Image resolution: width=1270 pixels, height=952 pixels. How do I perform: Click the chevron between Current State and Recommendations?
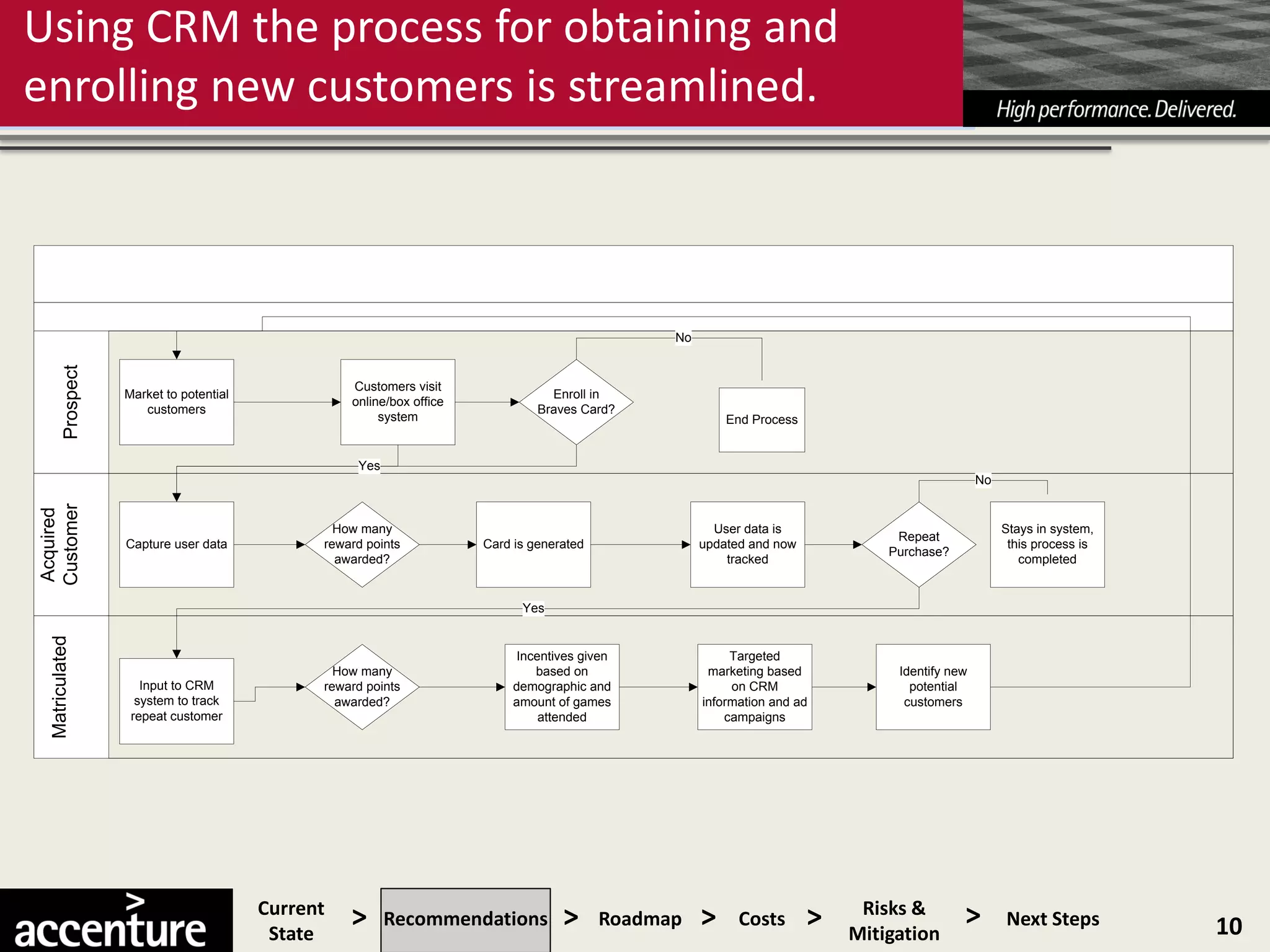(359, 917)
